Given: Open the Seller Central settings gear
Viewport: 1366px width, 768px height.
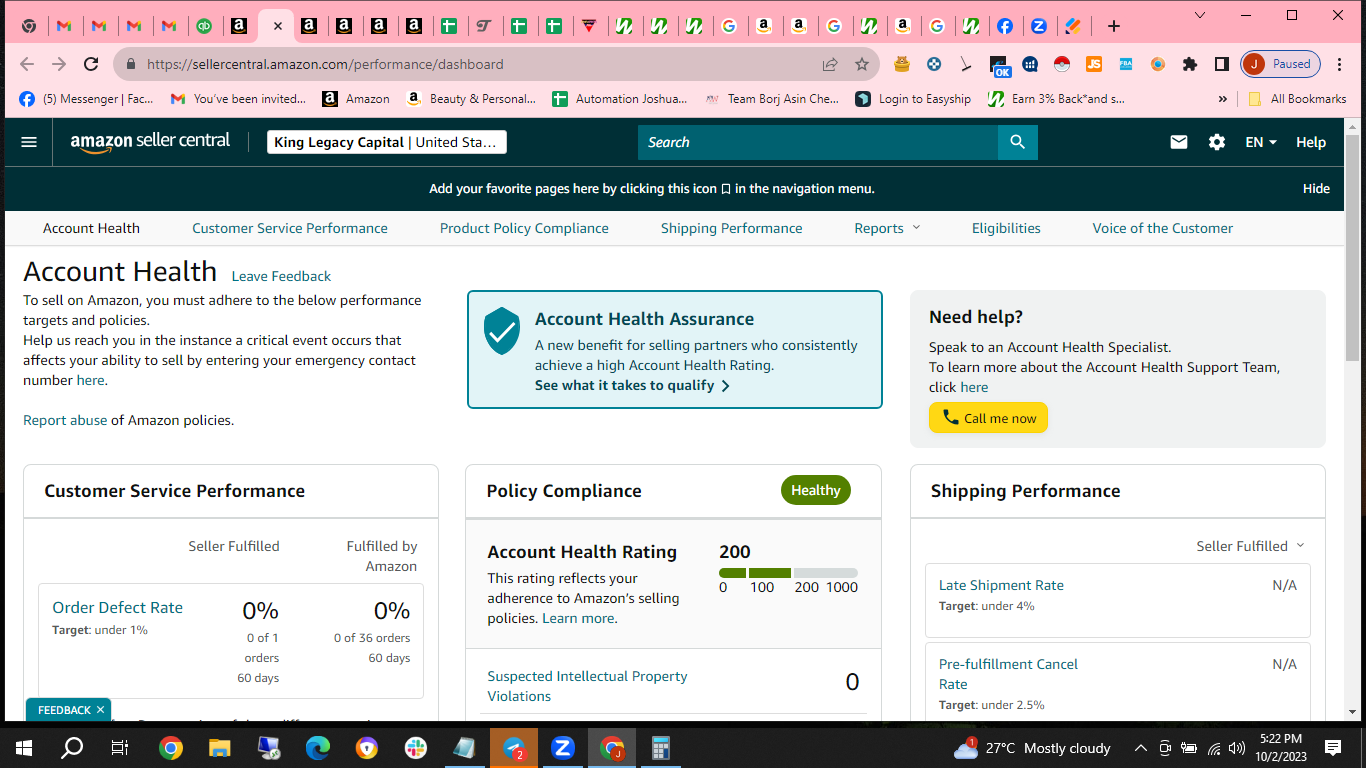Looking at the screenshot, I should [x=1216, y=142].
